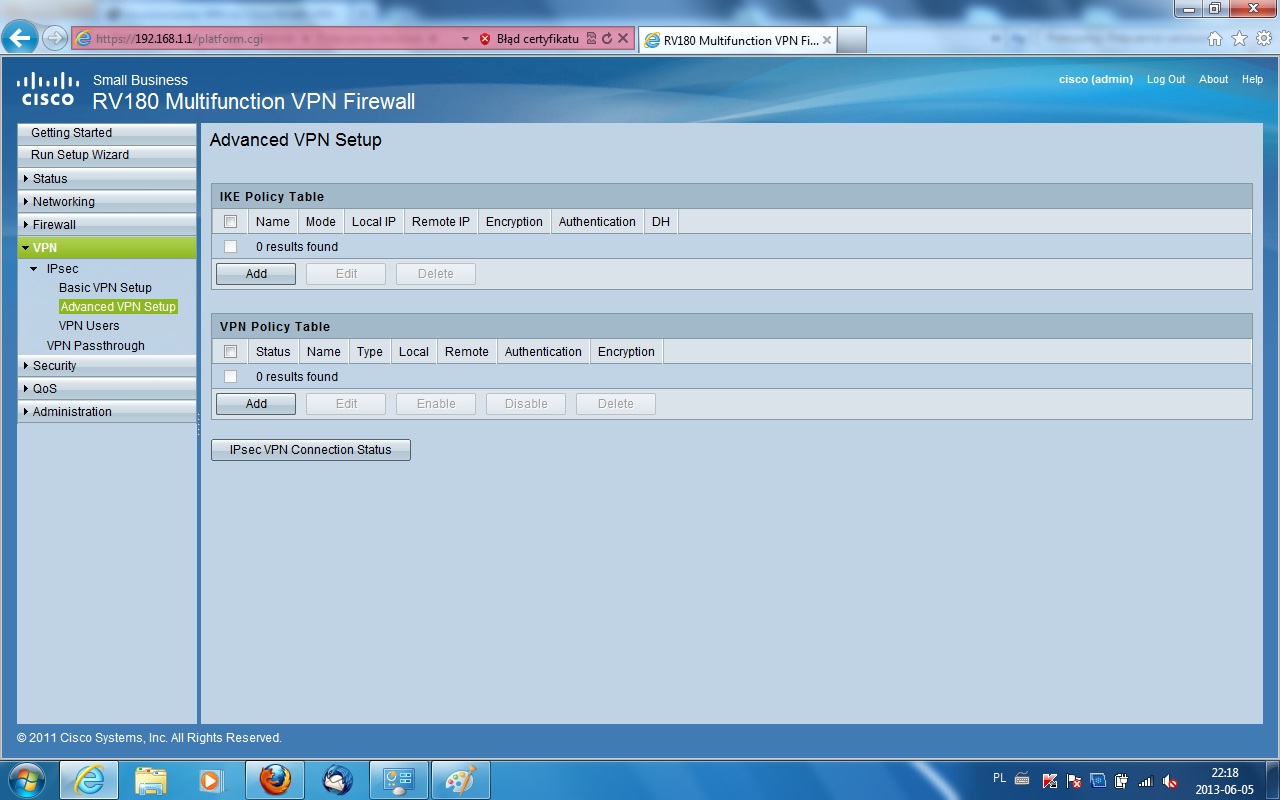
Task: Toggle the VPN Policy Table select-all checkbox
Action: click(231, 351)
